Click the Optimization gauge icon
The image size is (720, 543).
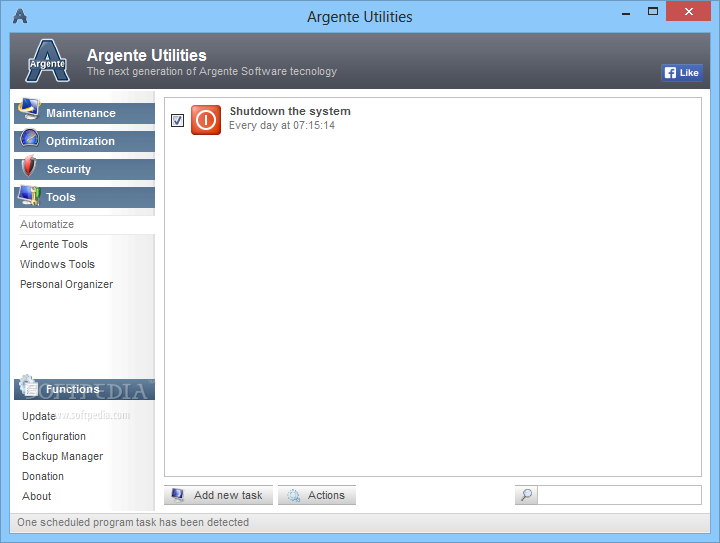click(29, 138)
